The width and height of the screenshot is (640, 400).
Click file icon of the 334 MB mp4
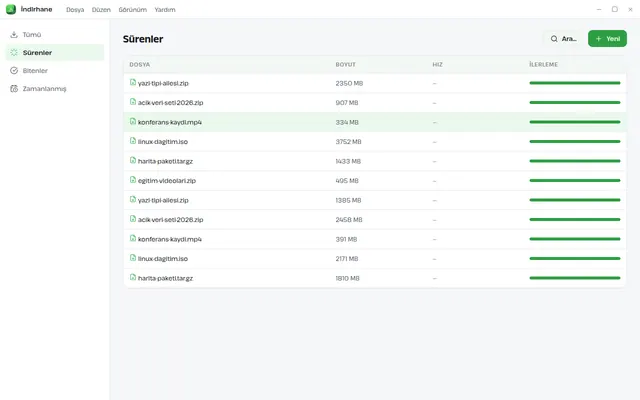pos(133,122)
